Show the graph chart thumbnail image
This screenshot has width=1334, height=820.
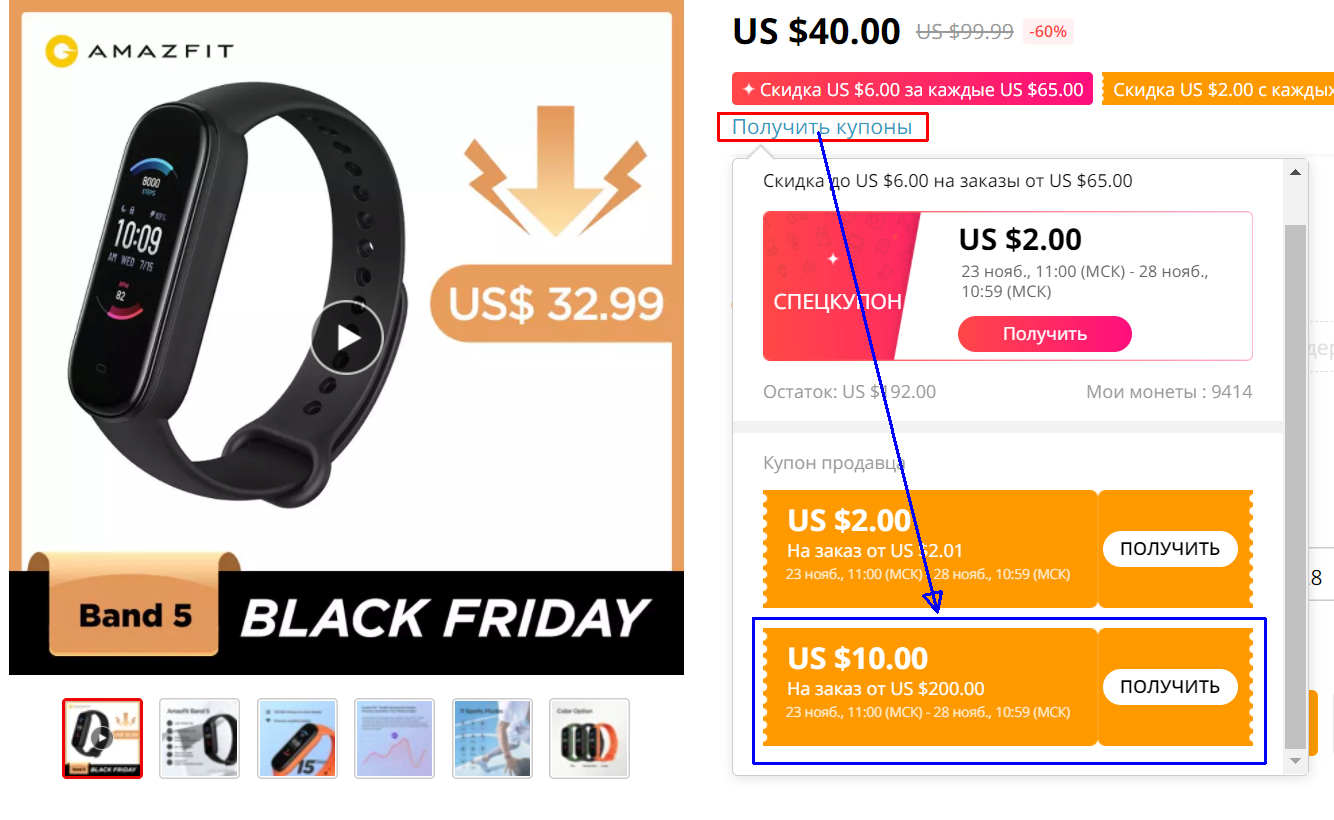(395, 738)
